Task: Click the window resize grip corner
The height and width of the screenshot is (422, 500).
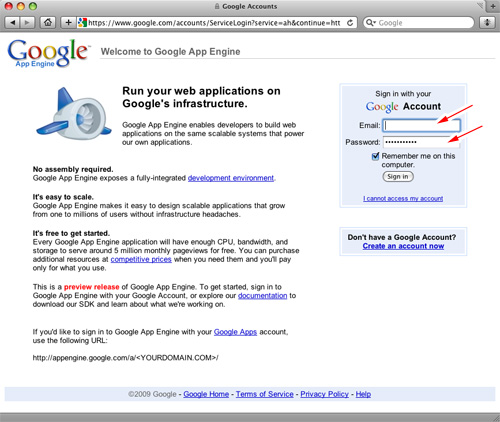Action: (x=496, y=418)
